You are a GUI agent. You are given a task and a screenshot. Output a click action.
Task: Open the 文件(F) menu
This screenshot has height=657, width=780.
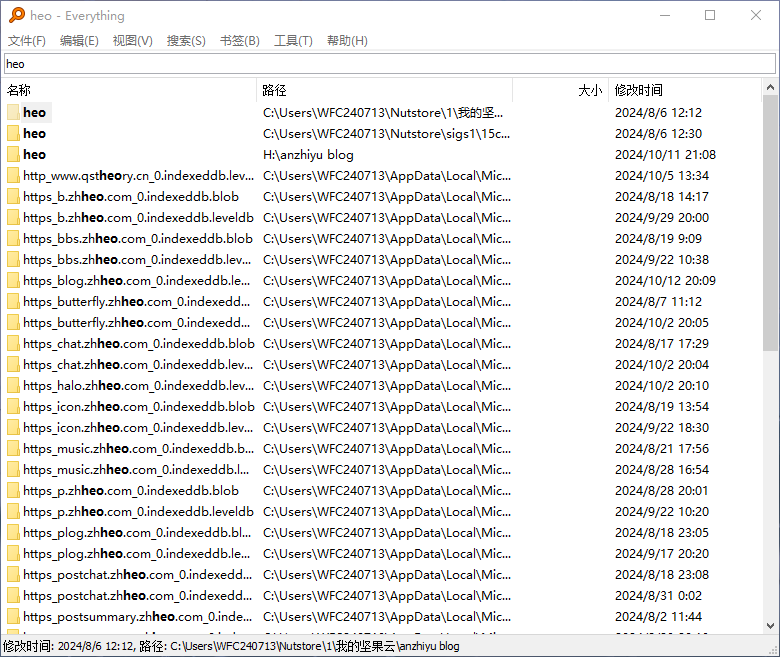pos(27,41)
